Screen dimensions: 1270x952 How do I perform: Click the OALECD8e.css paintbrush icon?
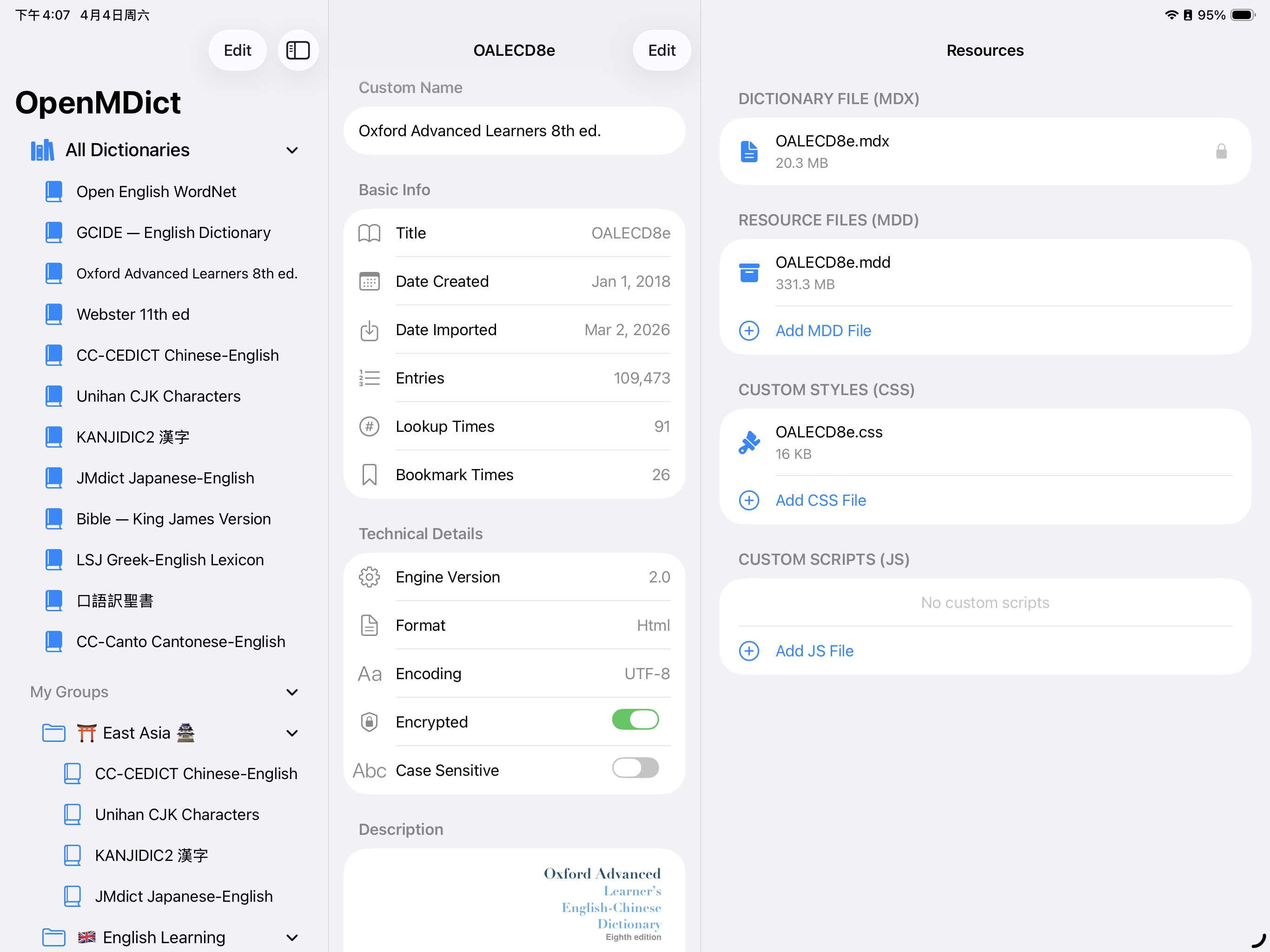pyautogui.click(x=749, y=443)
